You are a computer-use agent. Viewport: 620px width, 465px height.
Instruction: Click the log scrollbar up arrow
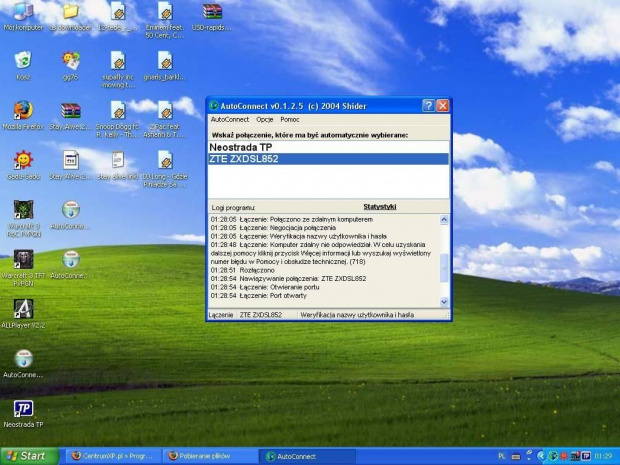tap(445, 218)
